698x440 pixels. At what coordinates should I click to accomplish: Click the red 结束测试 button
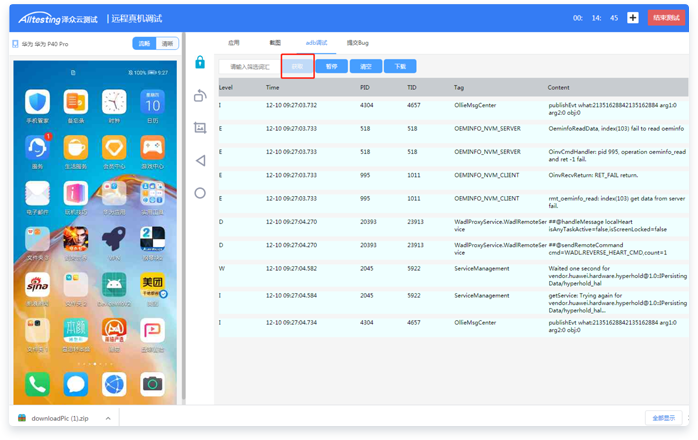(666, 18)
